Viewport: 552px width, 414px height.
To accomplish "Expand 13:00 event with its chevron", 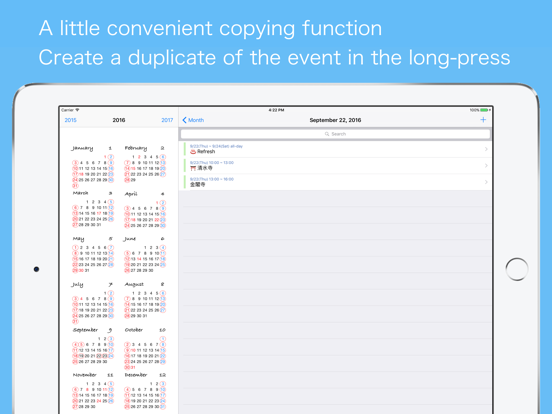I will tap(486, 182).
